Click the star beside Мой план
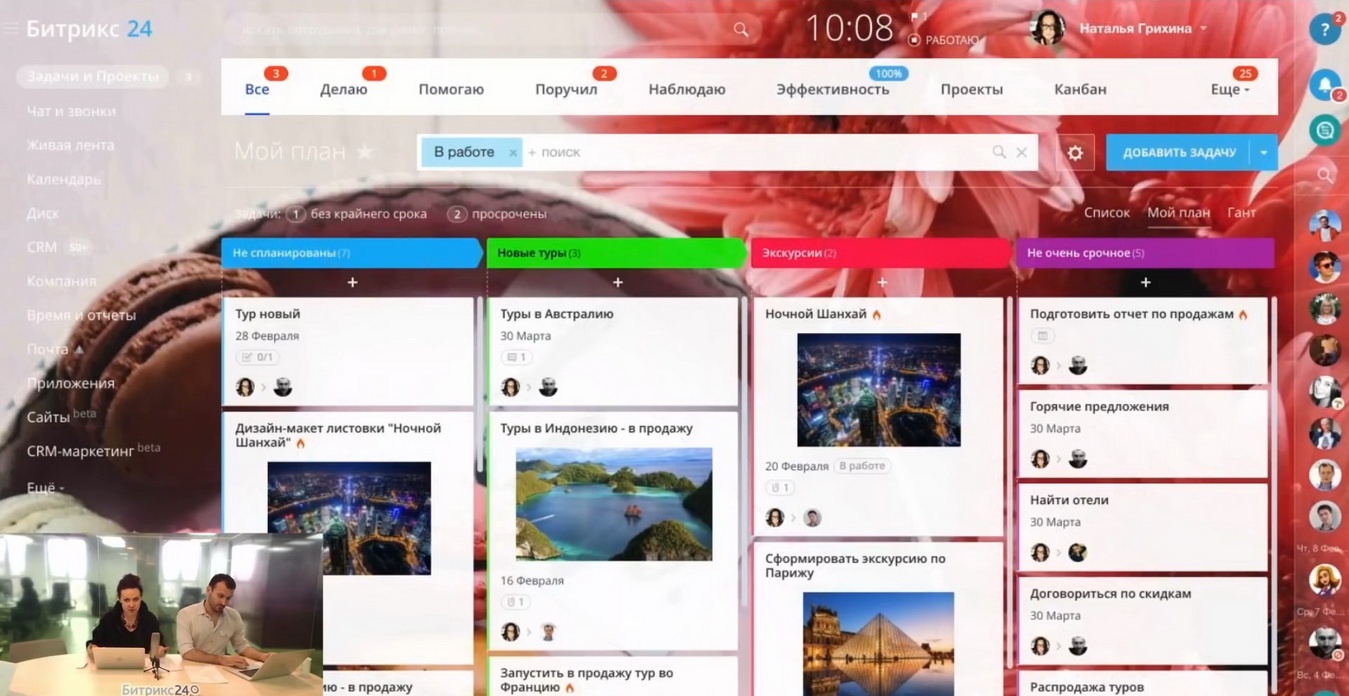1349x696 pixels. click(365, 152)
